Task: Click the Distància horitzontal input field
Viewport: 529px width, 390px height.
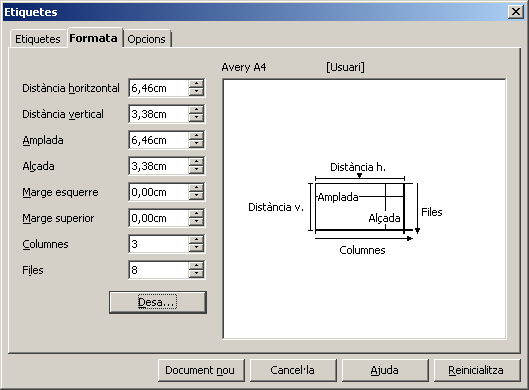Action: pos(159,88)
